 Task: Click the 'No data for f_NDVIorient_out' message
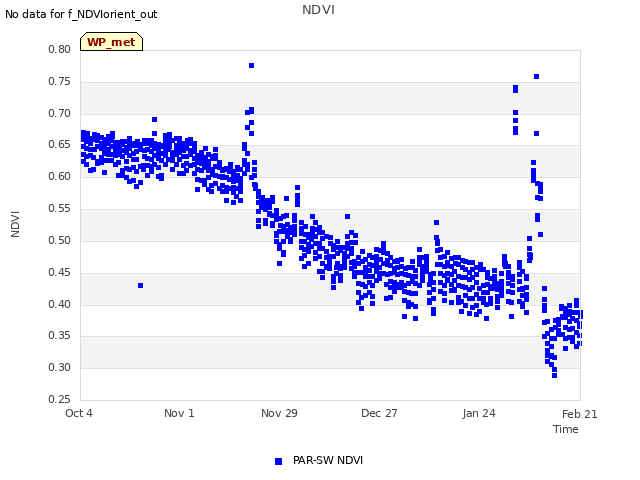[x=81, y=14]
